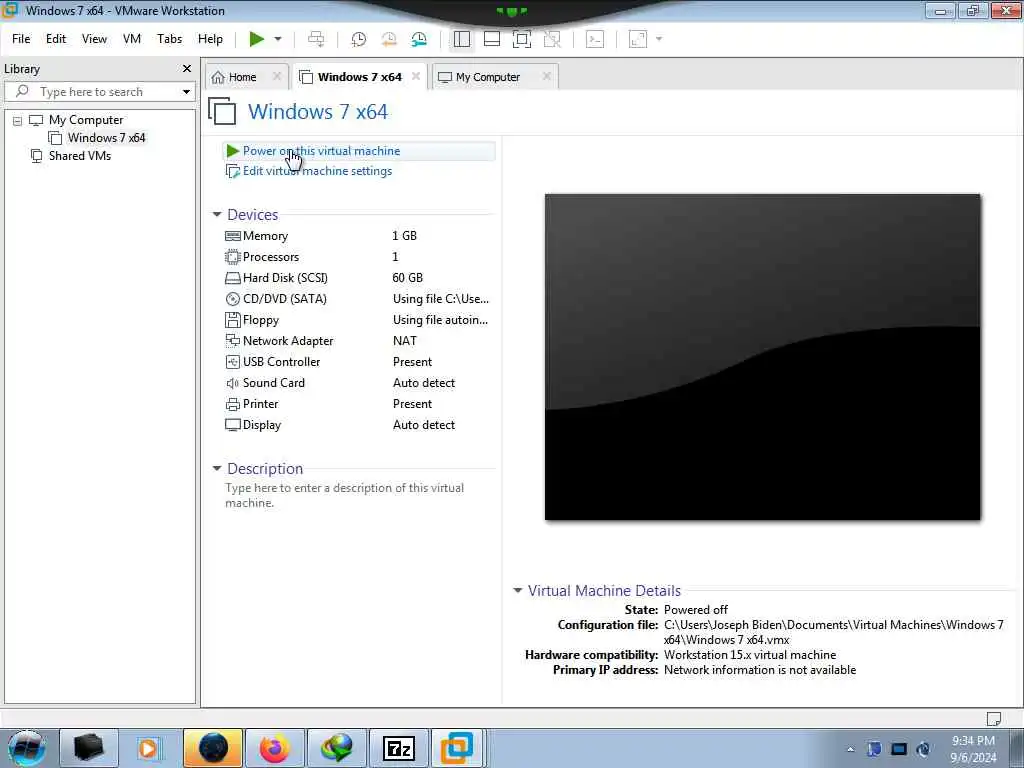Open the stretch guest dropdown arrow
This screenshot has height=768, width=1024.
tap(659, 39)
